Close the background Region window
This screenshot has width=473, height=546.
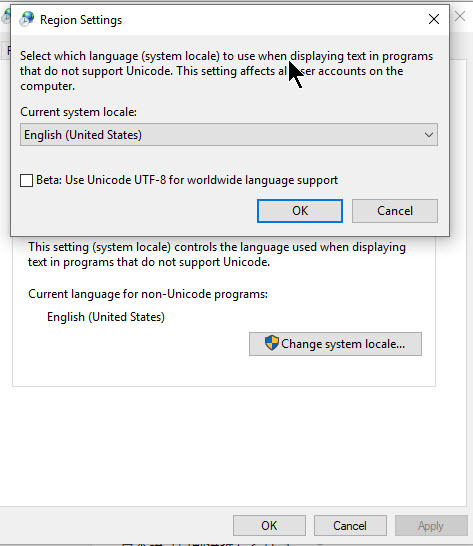pyautogui.click(x=460, y=16)
